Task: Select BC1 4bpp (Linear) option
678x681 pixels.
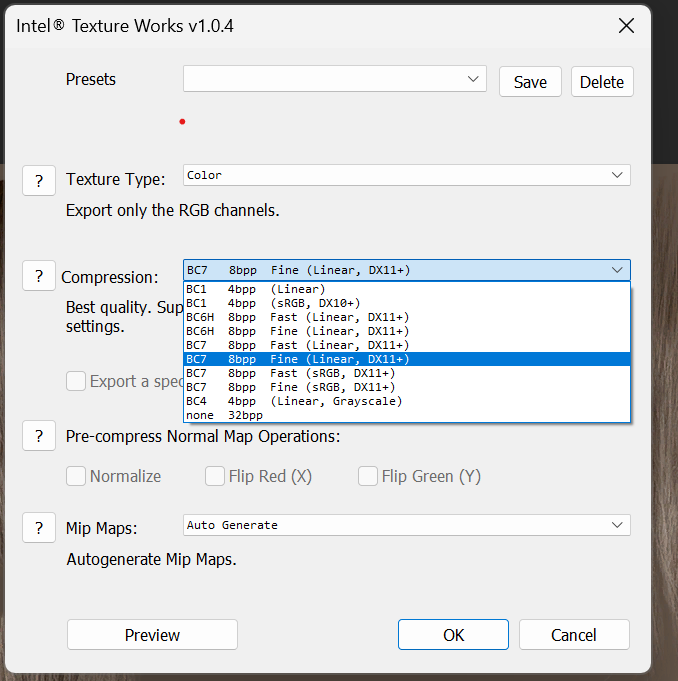Action: pyautogui.click(x=407, y=289)
